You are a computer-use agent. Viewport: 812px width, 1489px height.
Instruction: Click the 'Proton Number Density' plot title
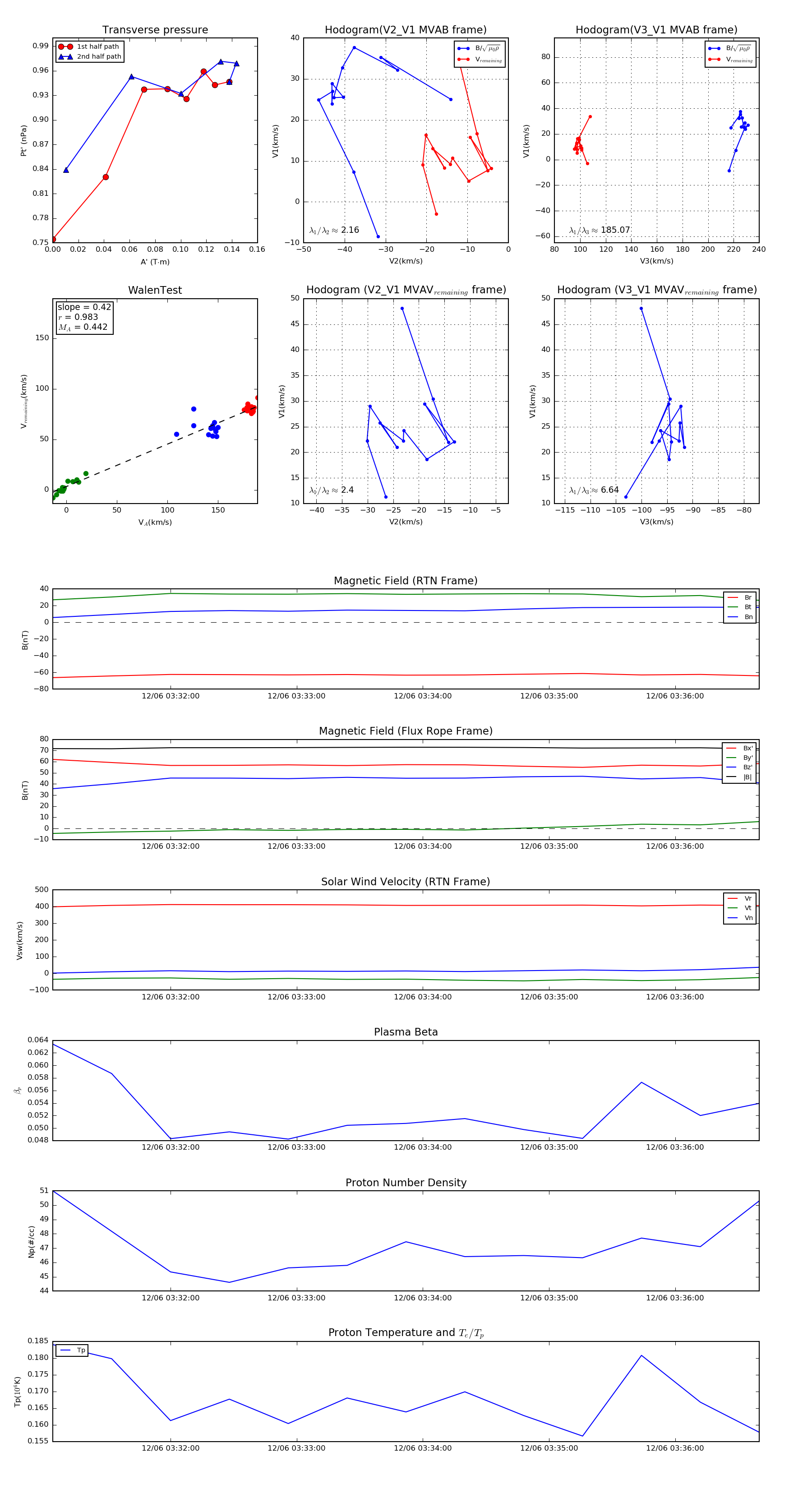(x=406, y=1183)
